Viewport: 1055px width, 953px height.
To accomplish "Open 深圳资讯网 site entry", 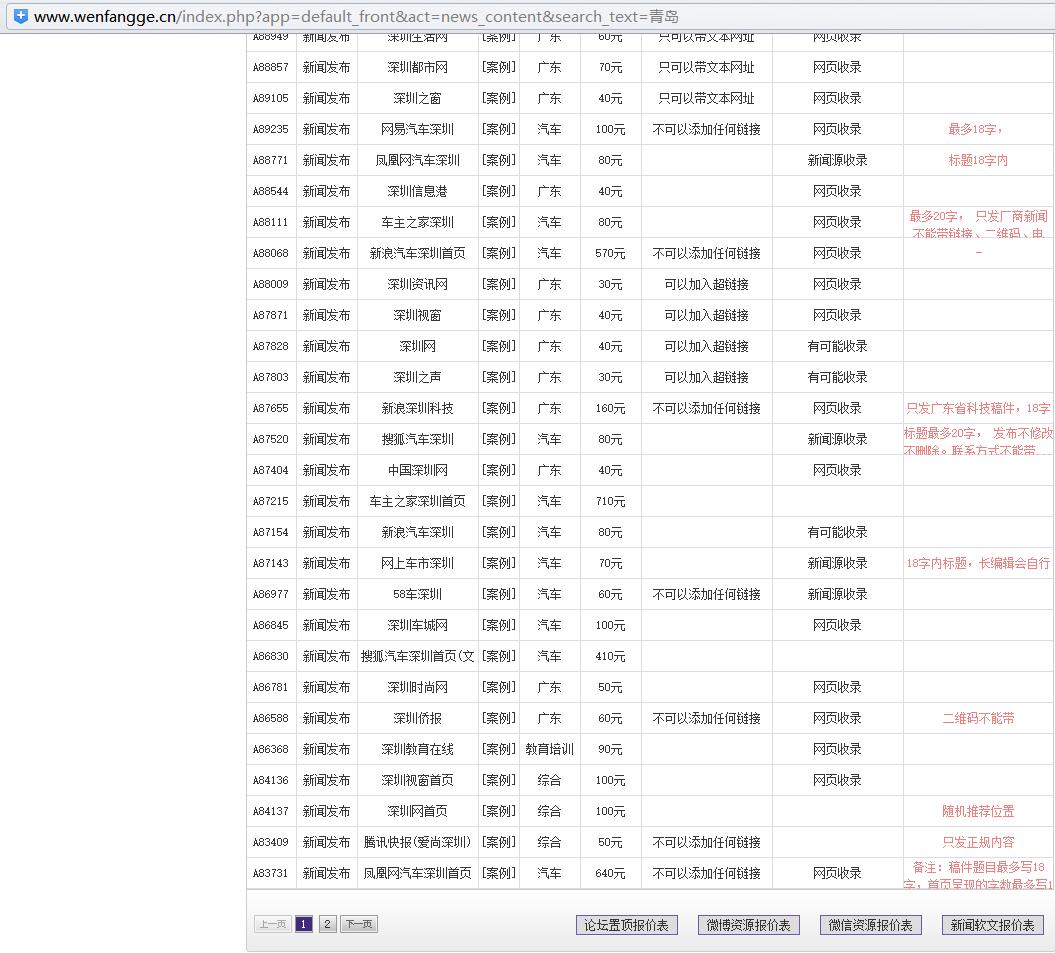I will click(x=417, y=284).
